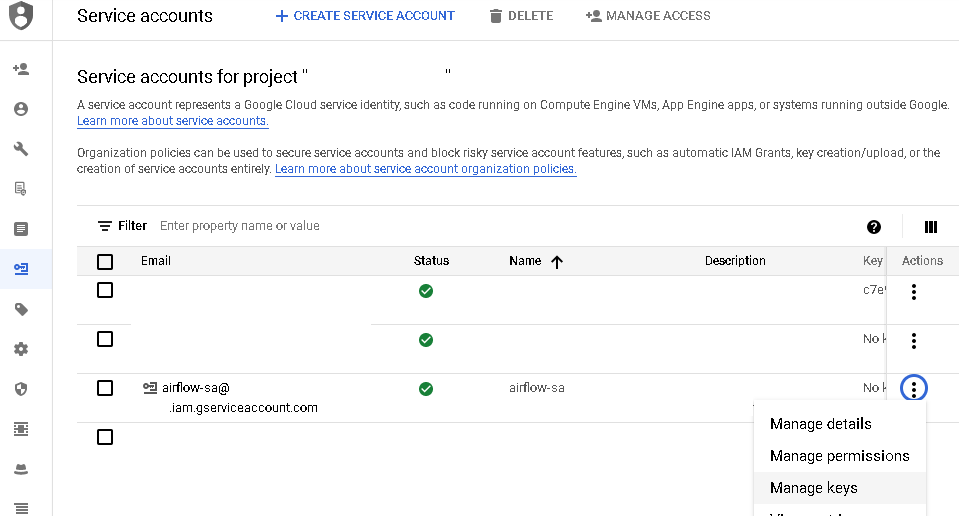
Task: Open the IAM shield icon at sidebar top
Action: pos(21,16)
